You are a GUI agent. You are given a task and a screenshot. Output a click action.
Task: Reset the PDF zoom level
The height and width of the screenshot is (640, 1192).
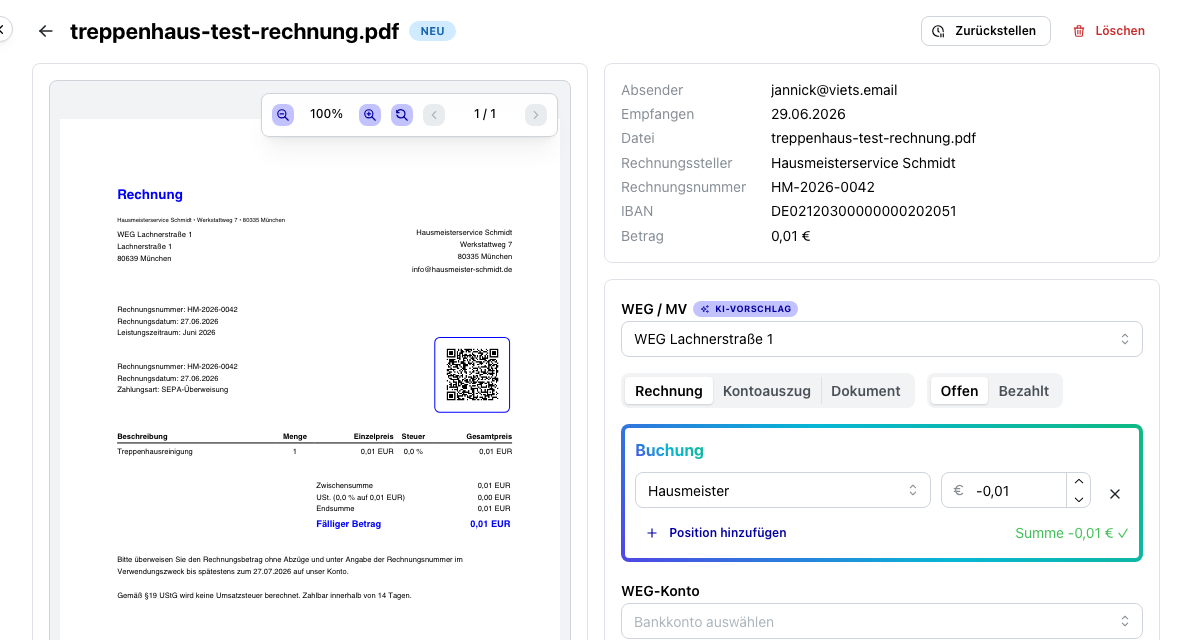pos(401,115)
